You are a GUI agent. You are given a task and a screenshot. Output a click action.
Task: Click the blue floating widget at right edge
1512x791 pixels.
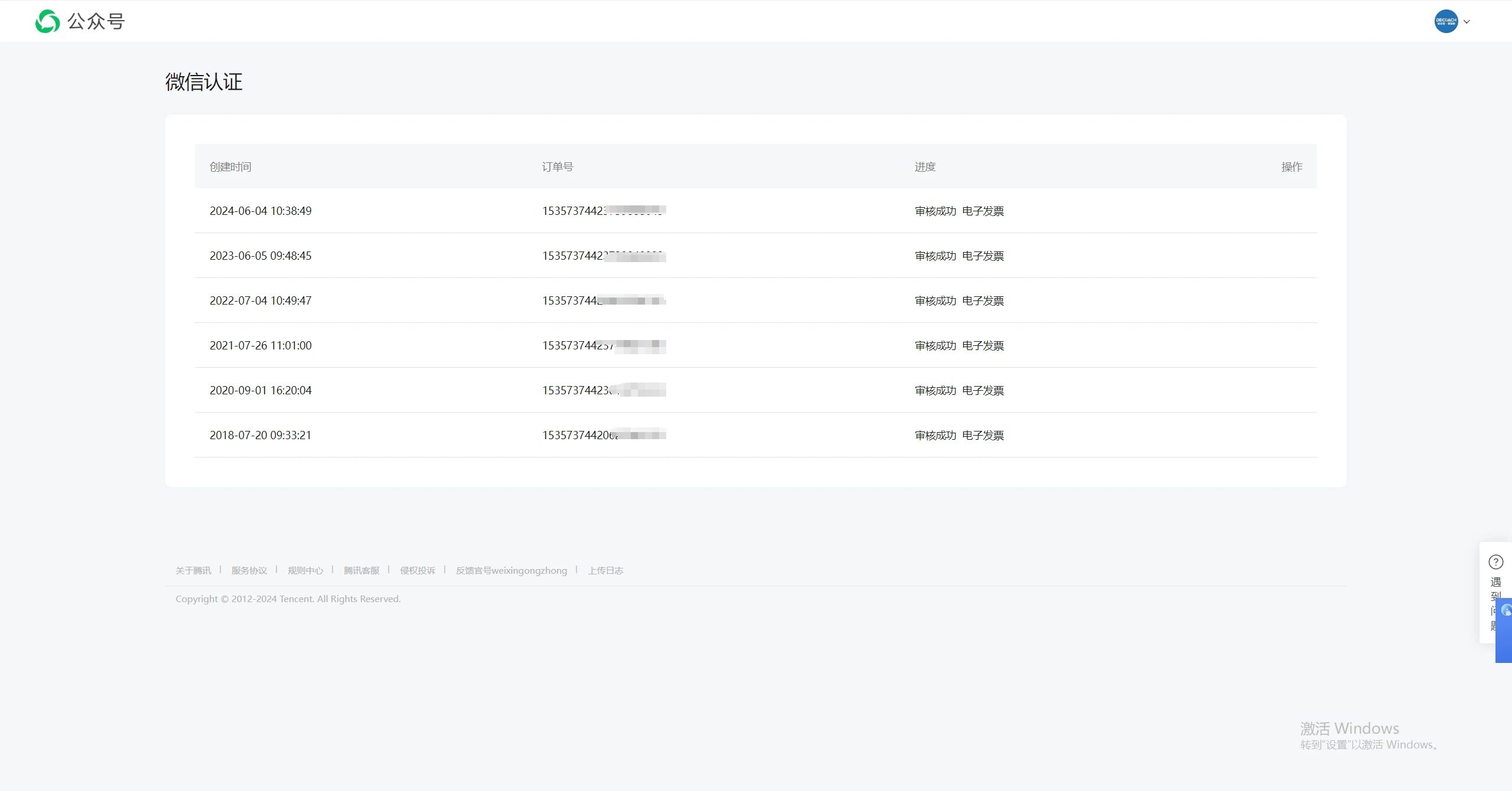(1505, 630)
